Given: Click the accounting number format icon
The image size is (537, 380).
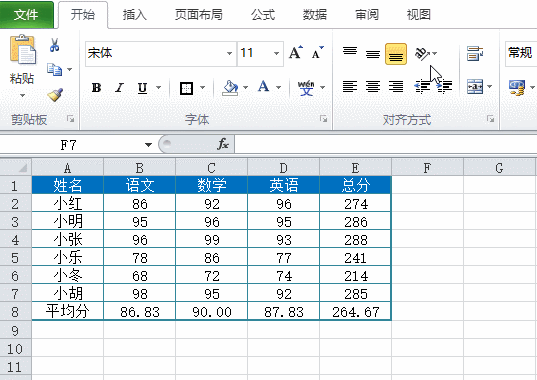Looking at the screenshot, I should click(517, 88).
